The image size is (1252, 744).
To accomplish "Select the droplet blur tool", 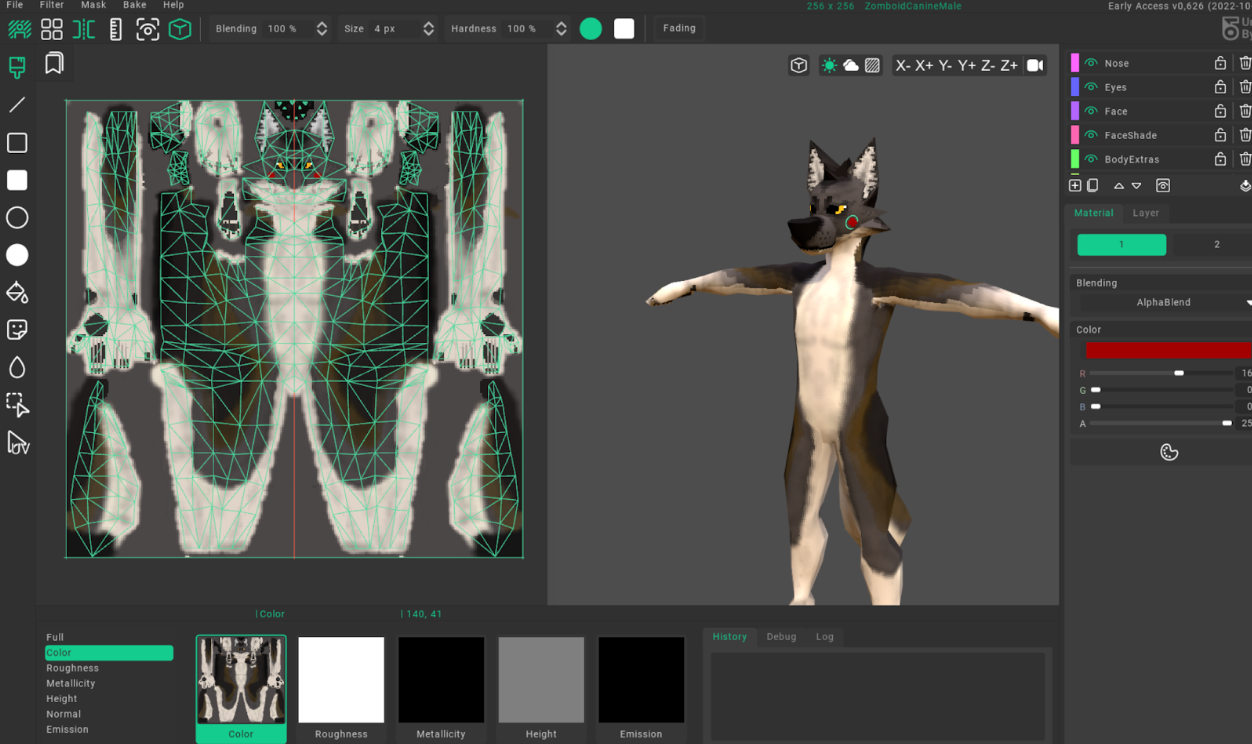I will pos(17,367).
